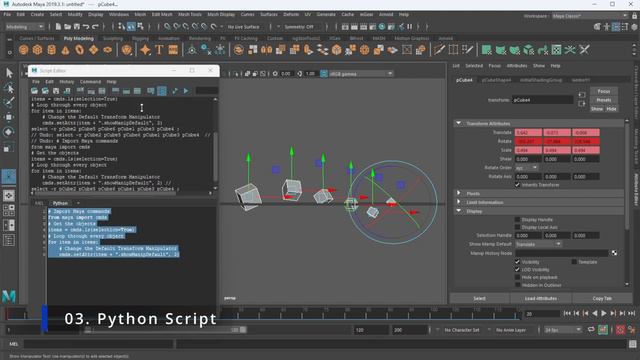640x360 pixels.
Task: Select the Scale tool in the toolbox
Action: click(x=9, y=147)
